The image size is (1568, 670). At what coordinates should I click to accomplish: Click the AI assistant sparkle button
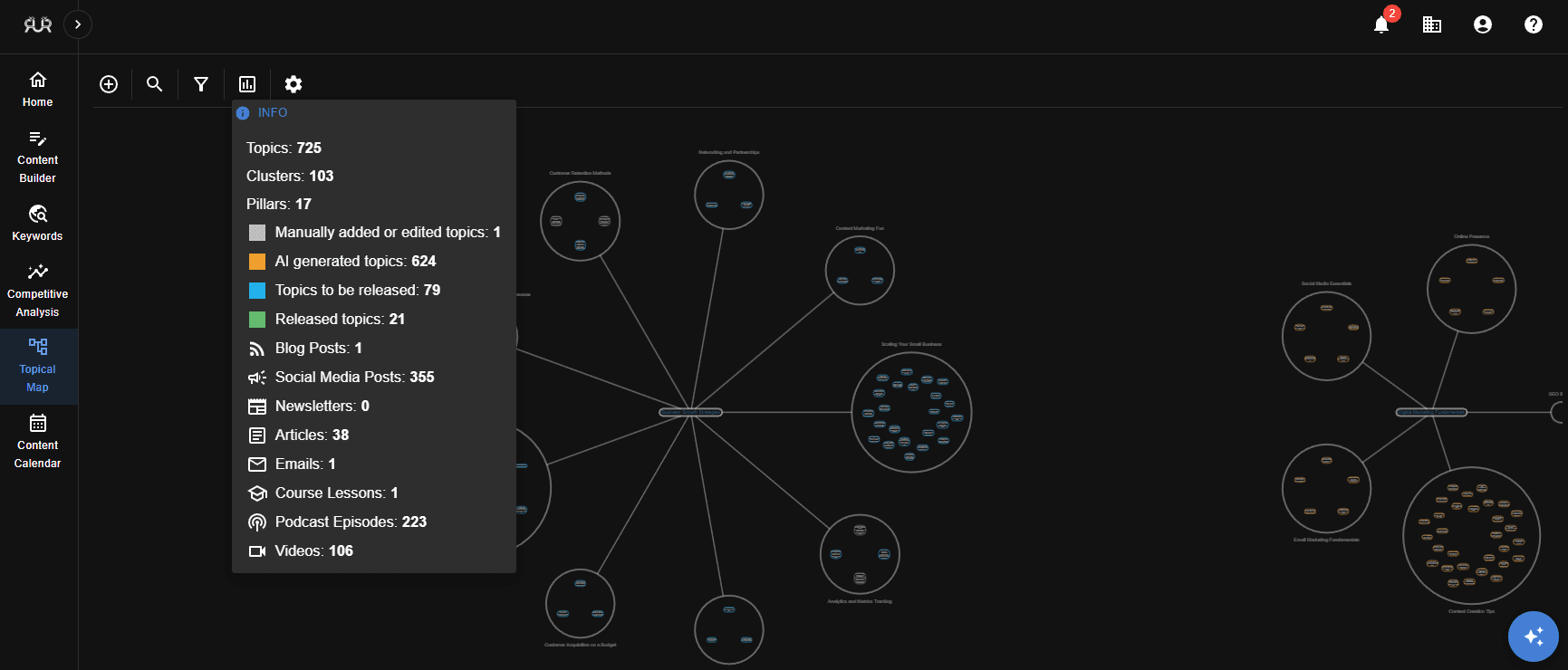click(1533, 636)
